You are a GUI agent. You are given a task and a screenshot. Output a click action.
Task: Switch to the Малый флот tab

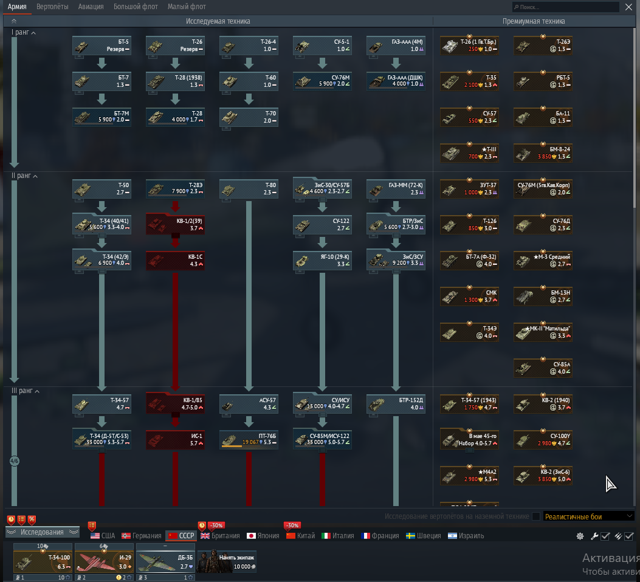click(187, 7)
